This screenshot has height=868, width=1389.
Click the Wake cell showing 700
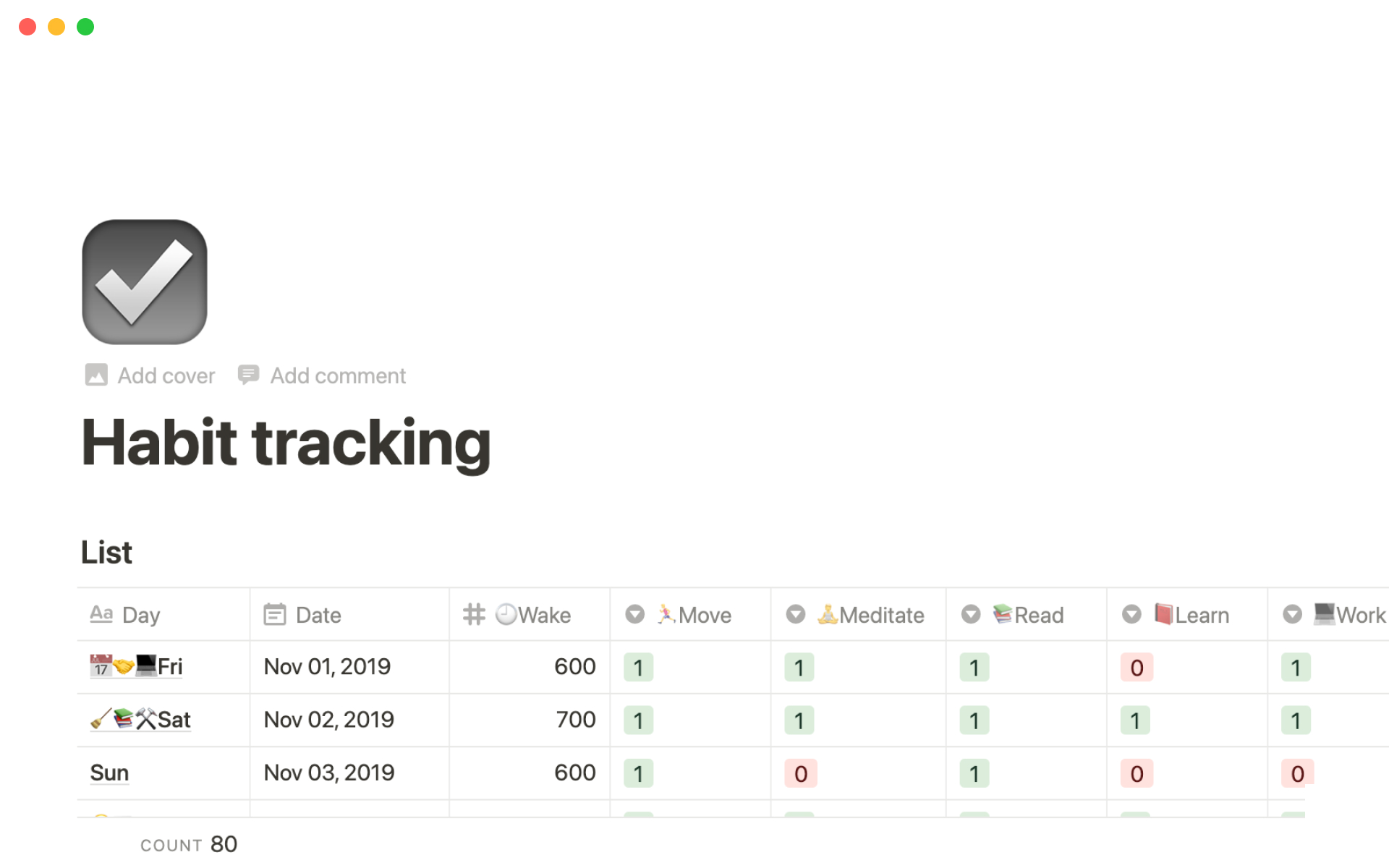coord(575,720)
